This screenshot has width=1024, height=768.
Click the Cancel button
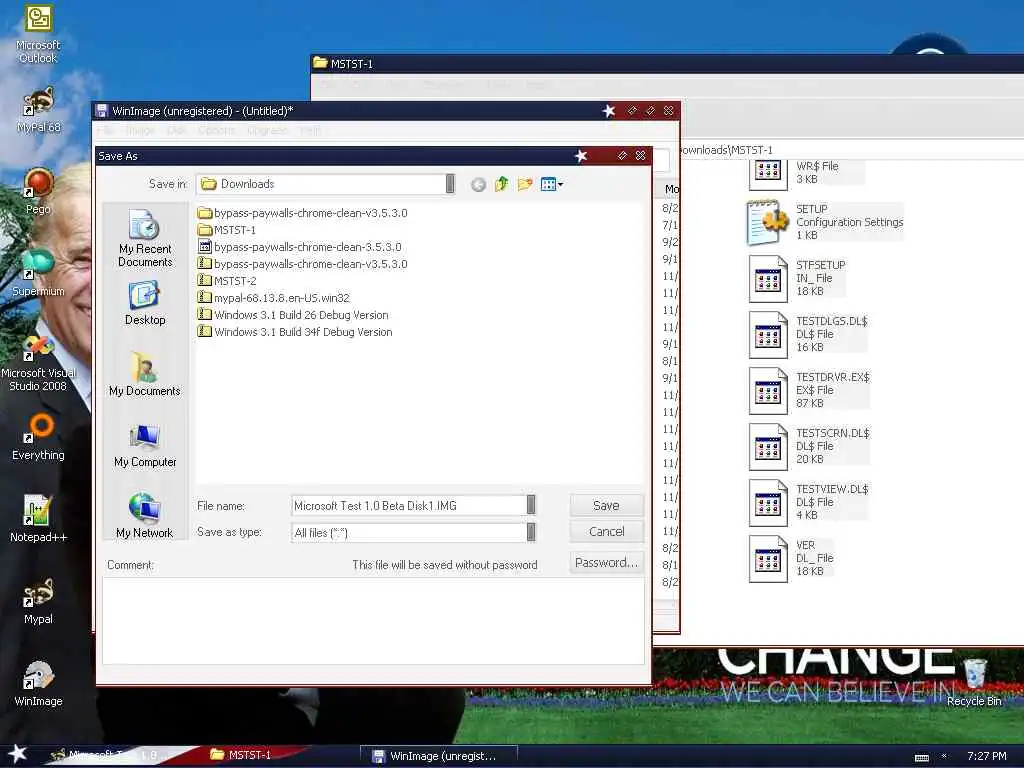pyautogui.click(x=606, y=532)
